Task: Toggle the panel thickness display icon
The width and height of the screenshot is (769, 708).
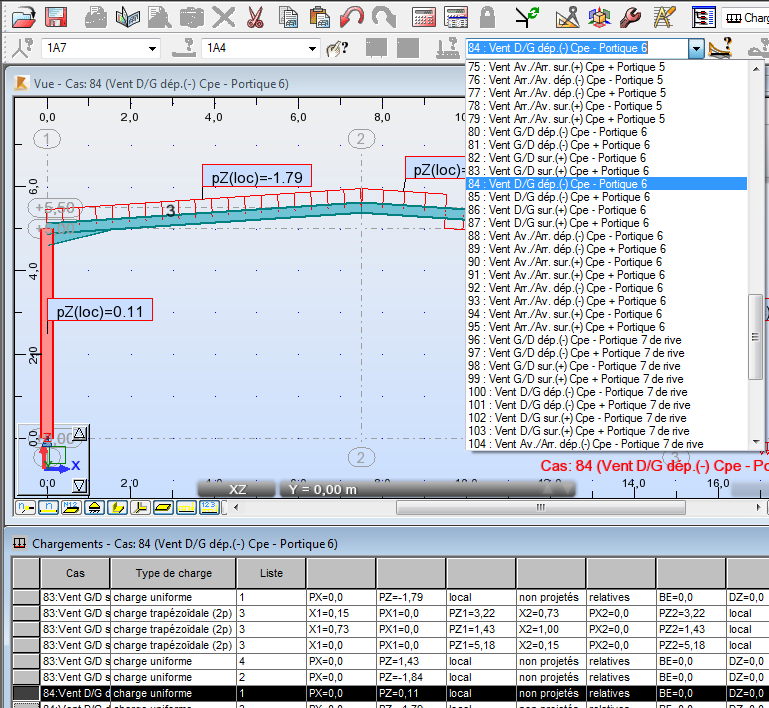Action: tap(163, 507)
